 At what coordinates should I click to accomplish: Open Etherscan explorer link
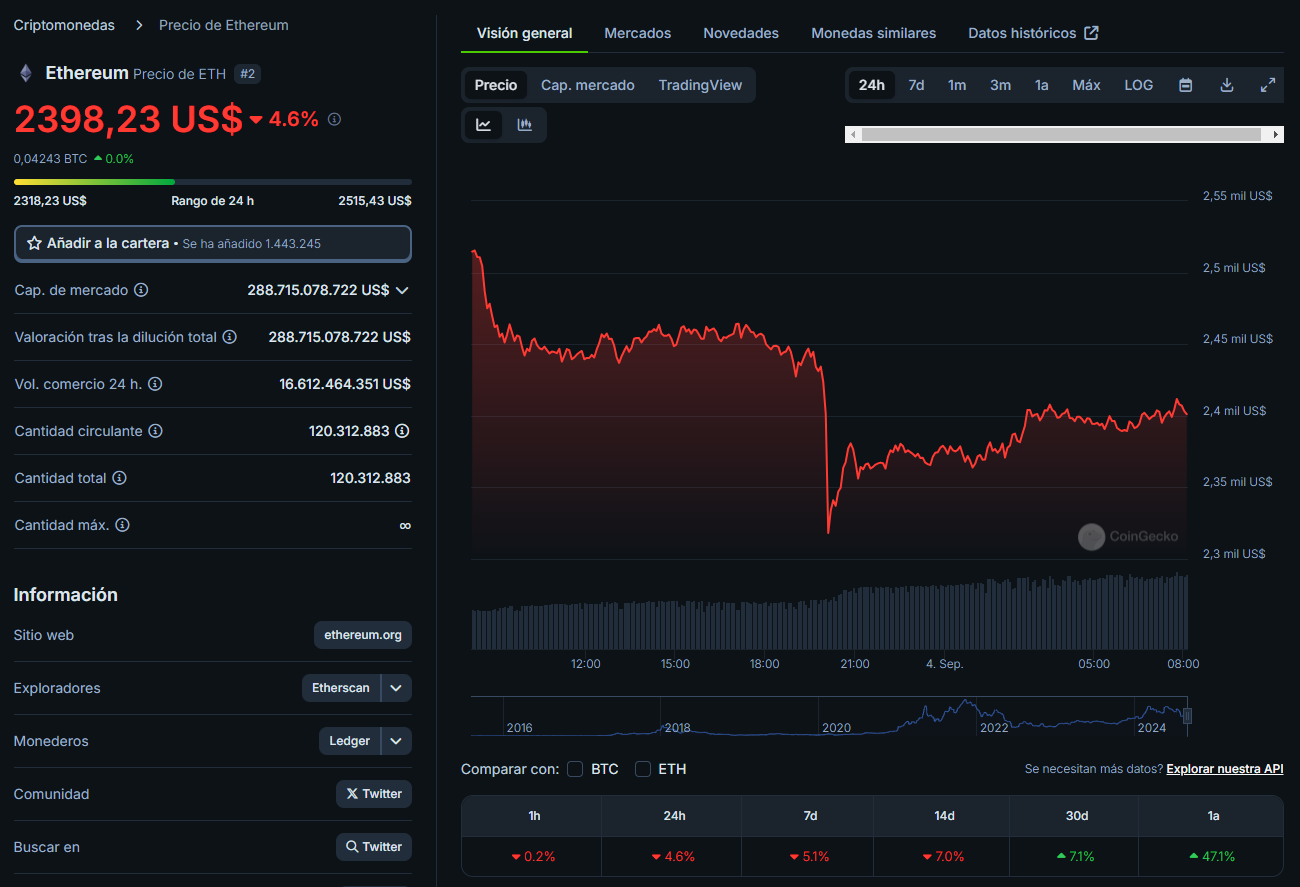(x=341, y=688)
